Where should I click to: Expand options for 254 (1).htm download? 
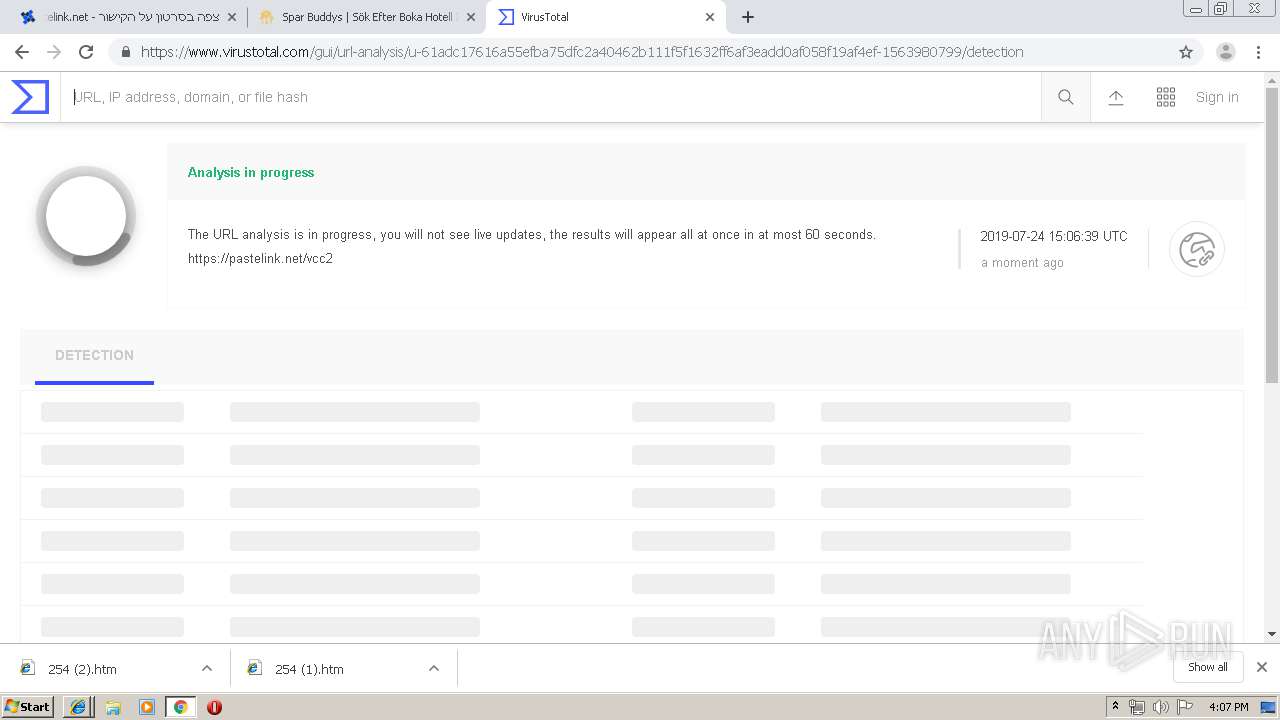(434, 669)
